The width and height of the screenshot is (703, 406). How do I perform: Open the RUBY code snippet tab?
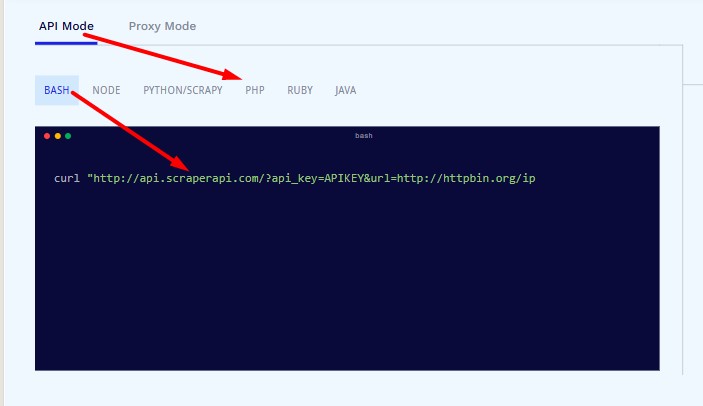click(x=300, y=90)
